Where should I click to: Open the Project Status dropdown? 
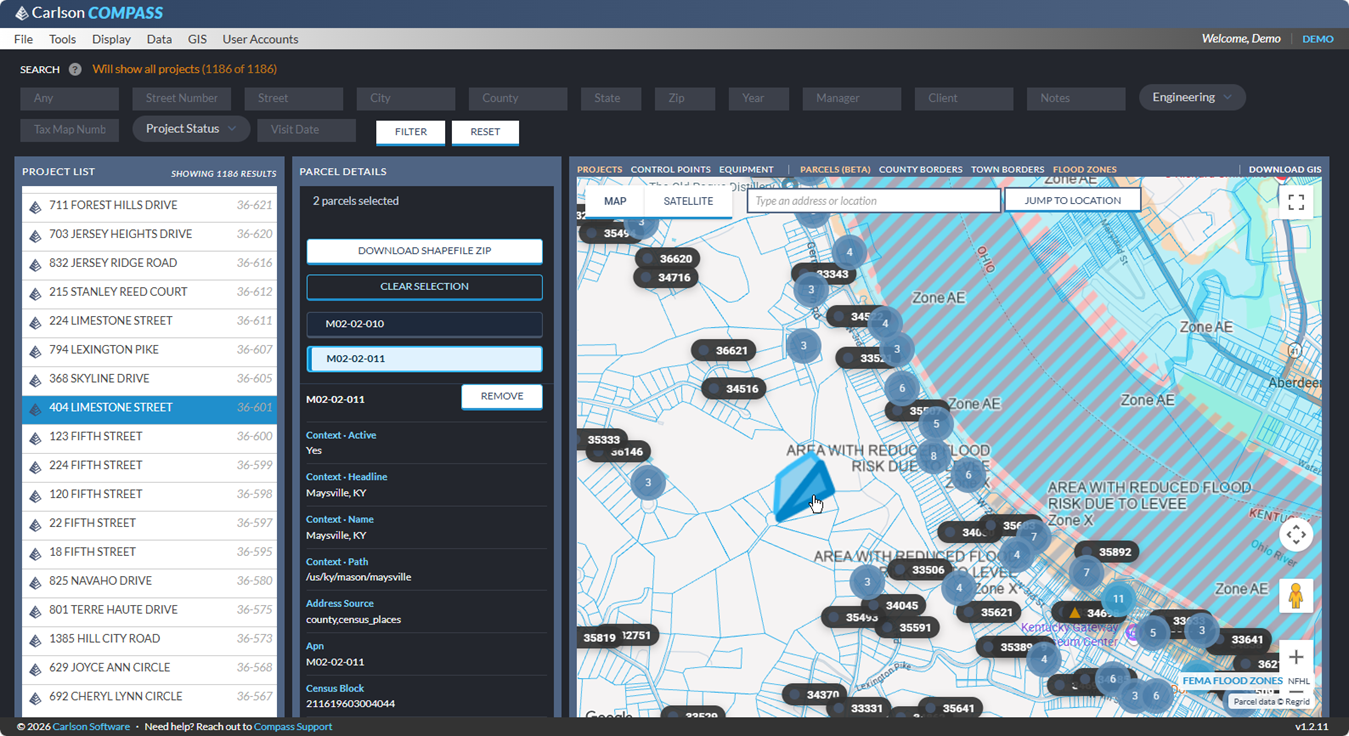[191, 129]
